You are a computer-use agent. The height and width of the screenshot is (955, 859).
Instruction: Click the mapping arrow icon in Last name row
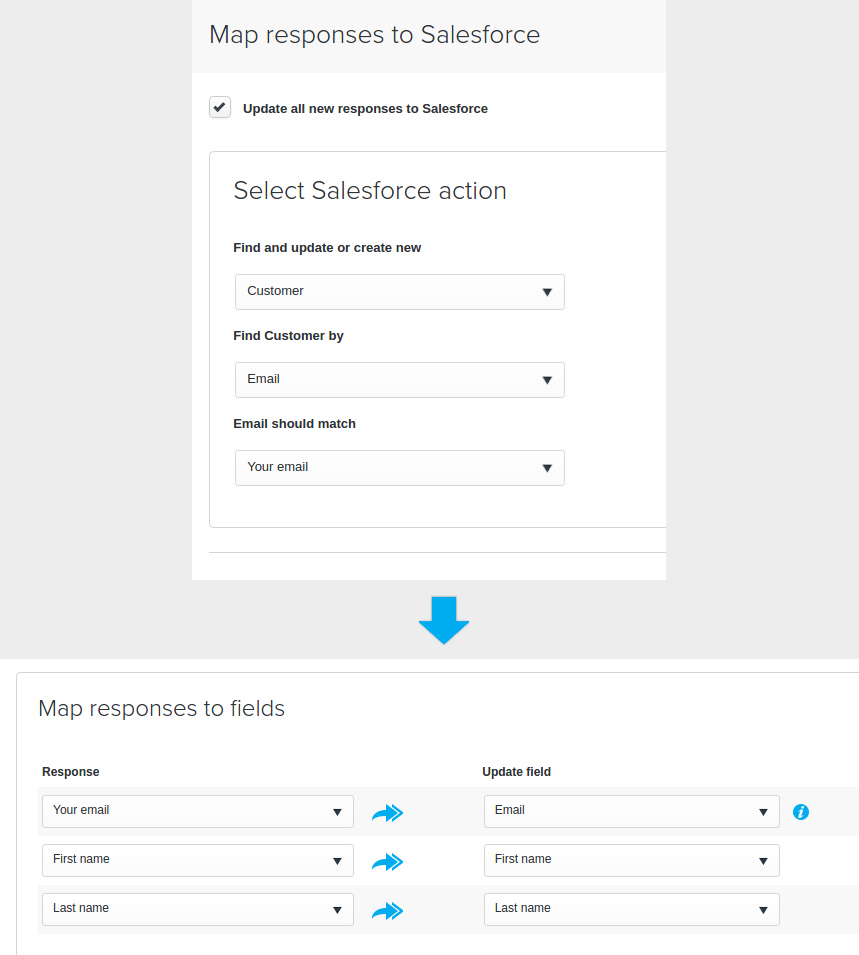pyautogui.click(x=387, y=911)
